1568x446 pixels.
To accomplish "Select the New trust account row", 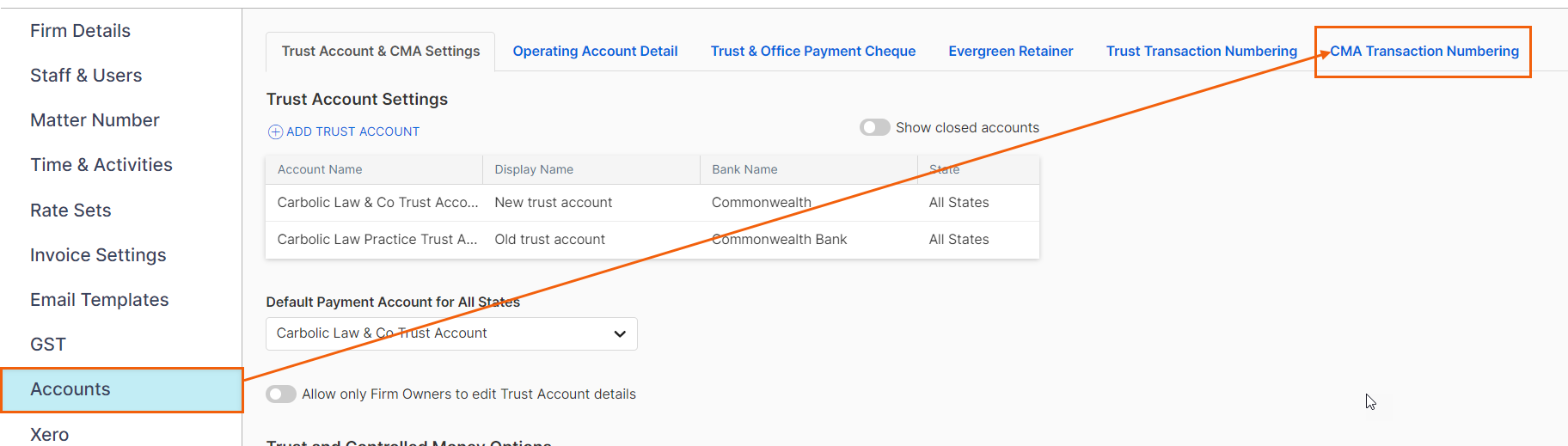I will [652, 203].
